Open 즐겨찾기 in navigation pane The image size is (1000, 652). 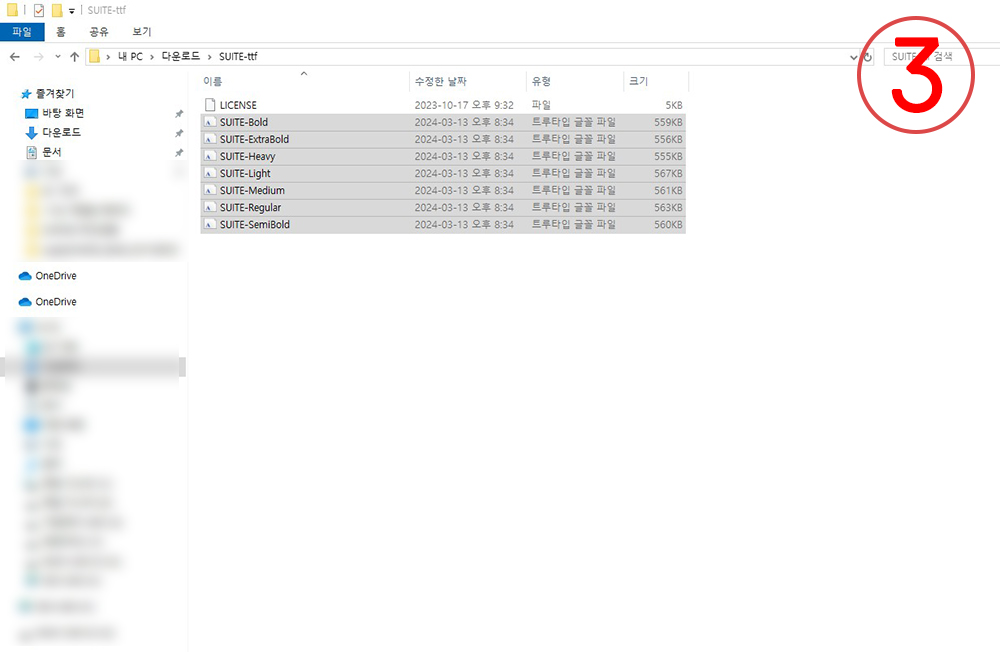pyautogui.click(x=55, y=94)
